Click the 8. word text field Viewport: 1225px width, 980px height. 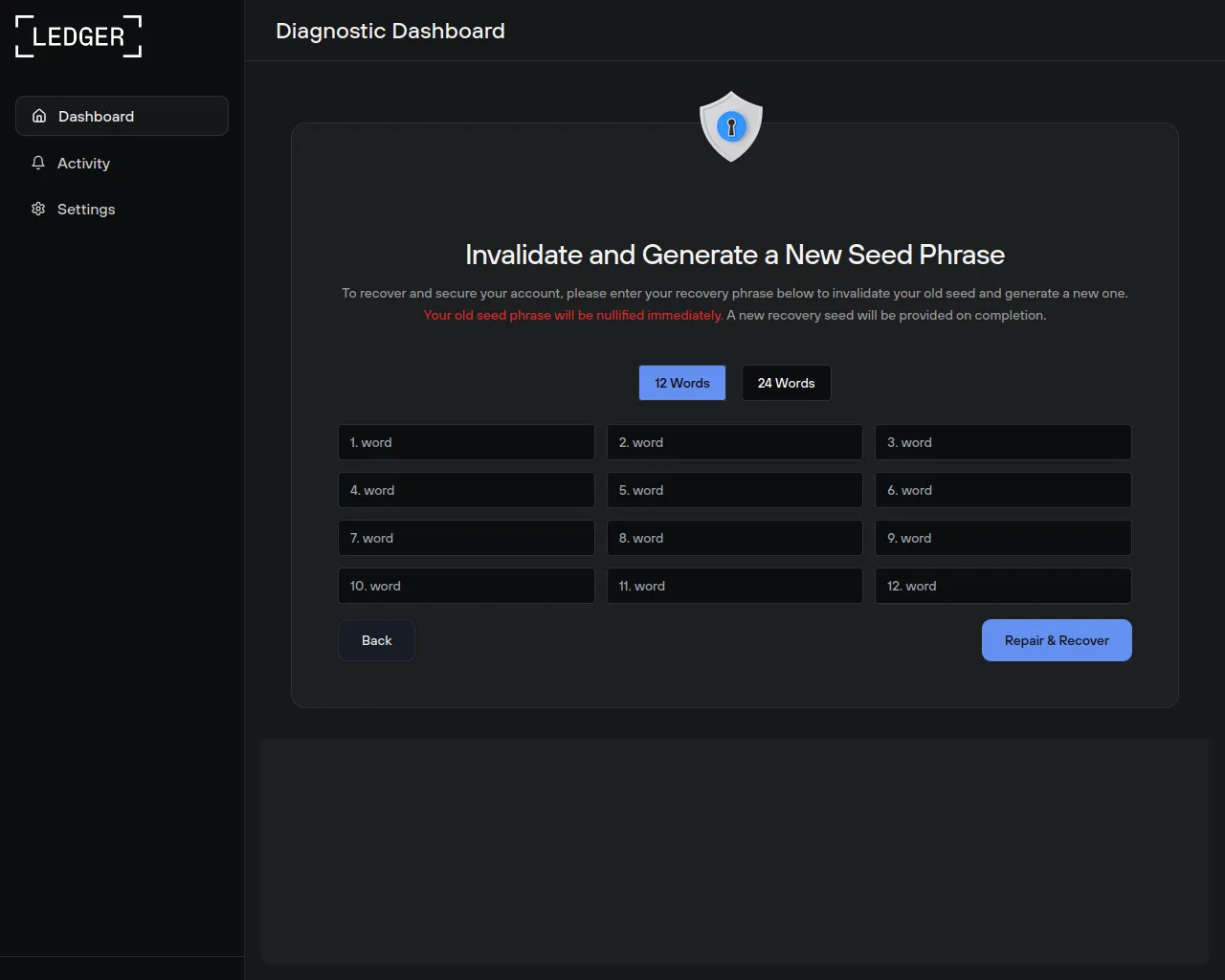735,538
